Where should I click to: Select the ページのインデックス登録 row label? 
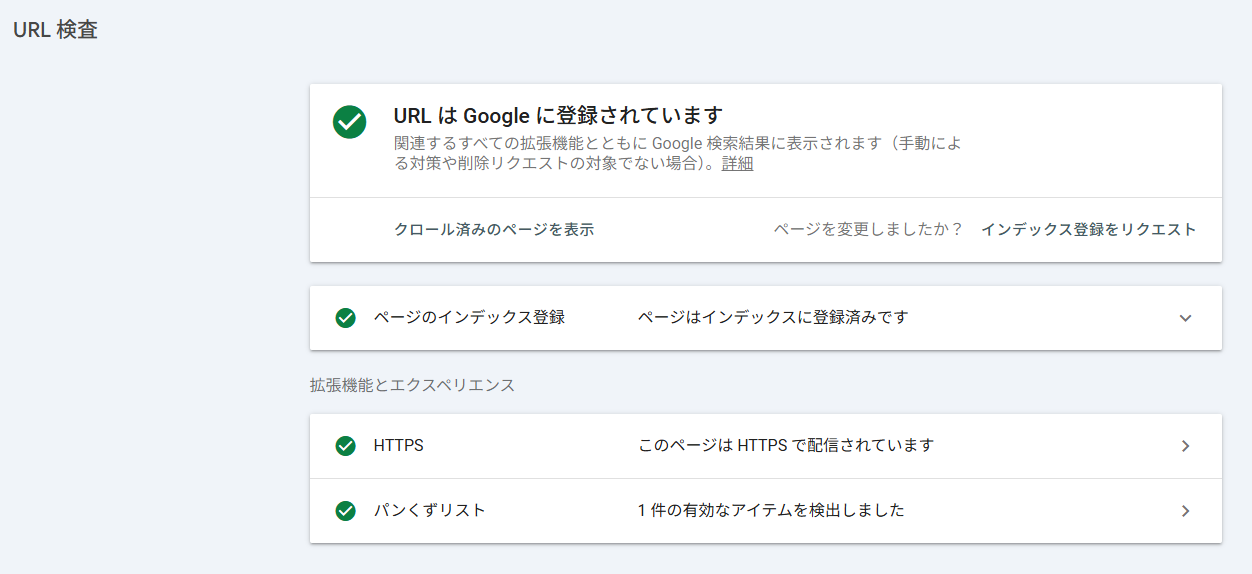(x=469, y=317)
